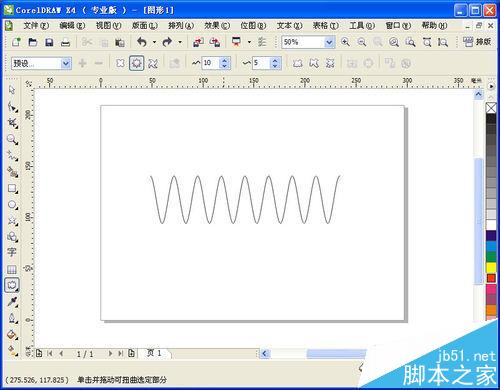Open the 效果(C) menu

[x=217, y=25]
